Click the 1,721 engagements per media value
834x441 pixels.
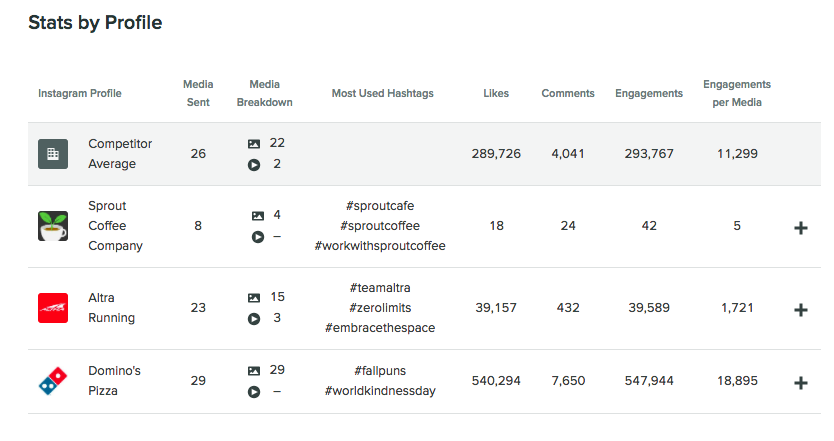pyautogui.click(x=737, y=308)
